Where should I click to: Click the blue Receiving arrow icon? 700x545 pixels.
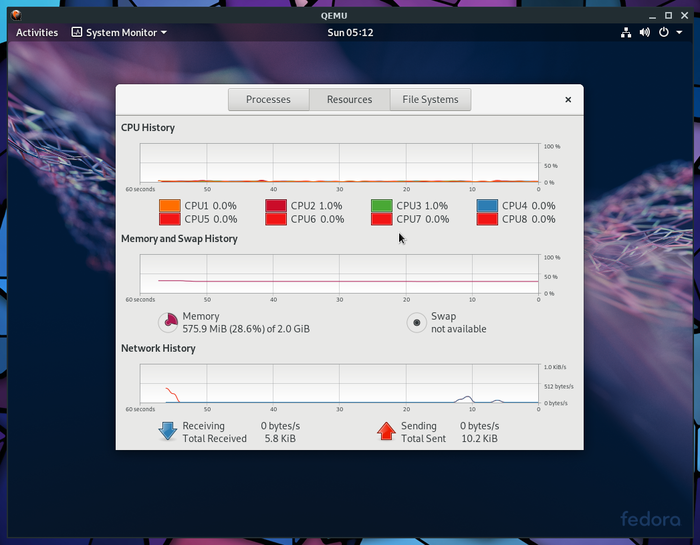168,431
